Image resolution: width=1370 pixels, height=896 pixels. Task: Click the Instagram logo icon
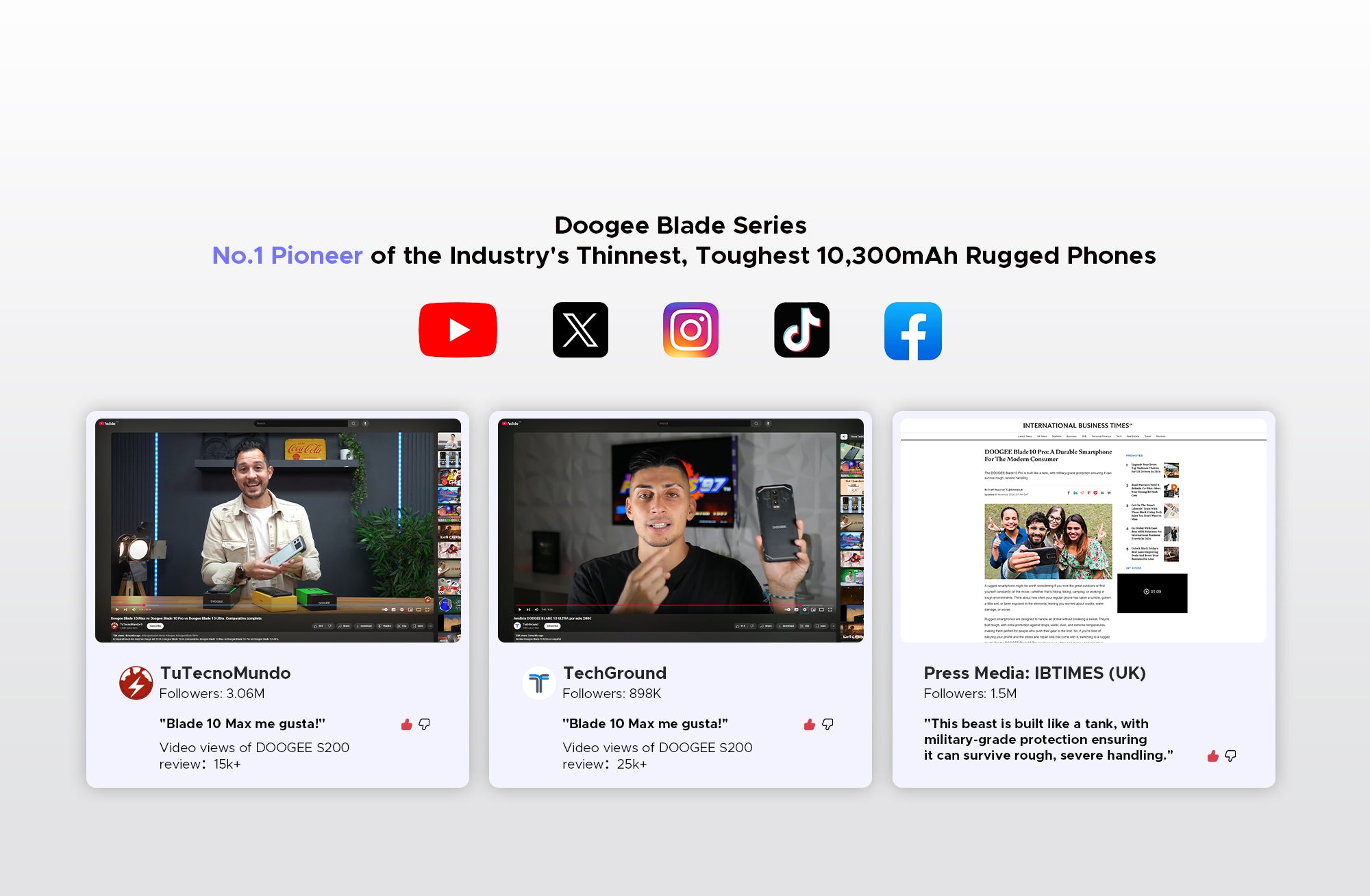(x=690, y=329)
